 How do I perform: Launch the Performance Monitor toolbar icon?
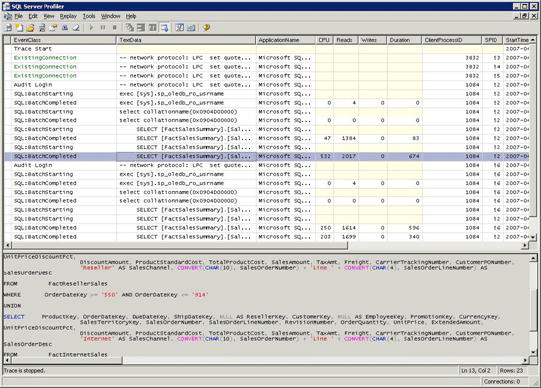pos(191,28)
